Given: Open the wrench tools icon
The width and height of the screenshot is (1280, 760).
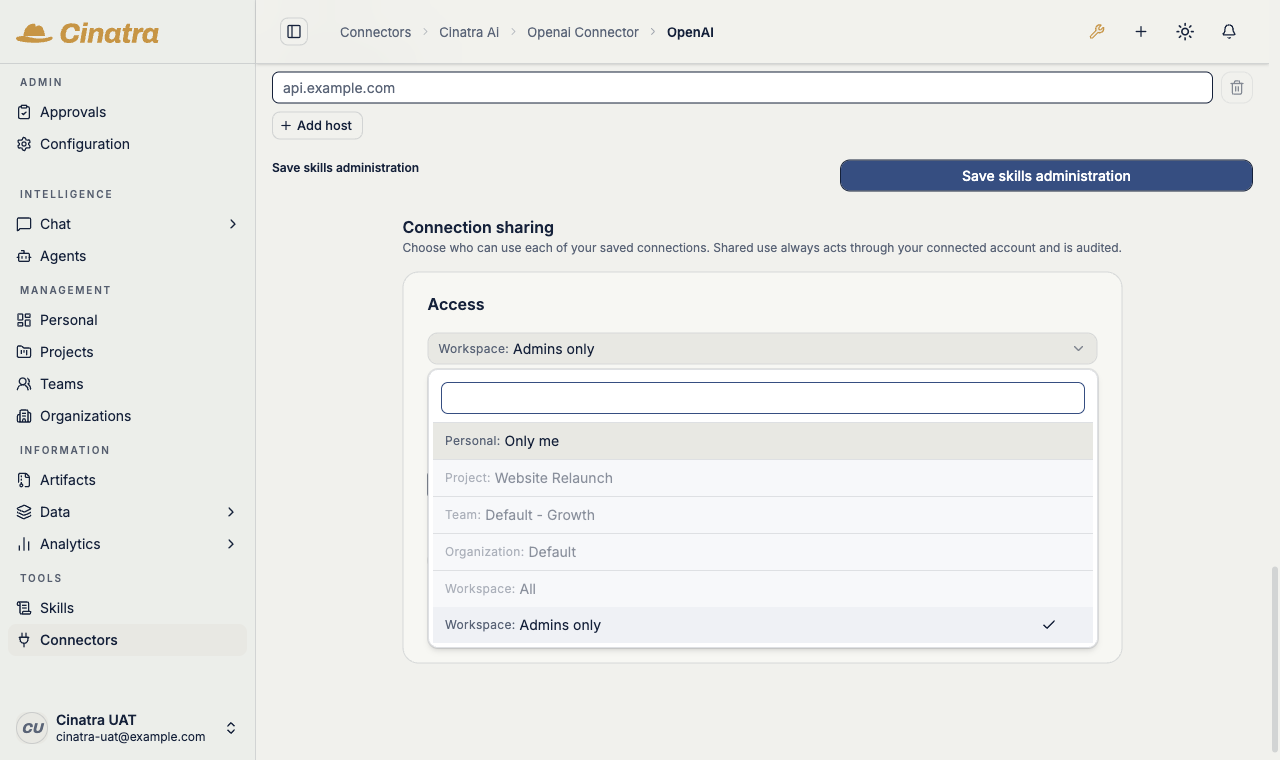Looking at the screenshot, I should click(1097, 32).
